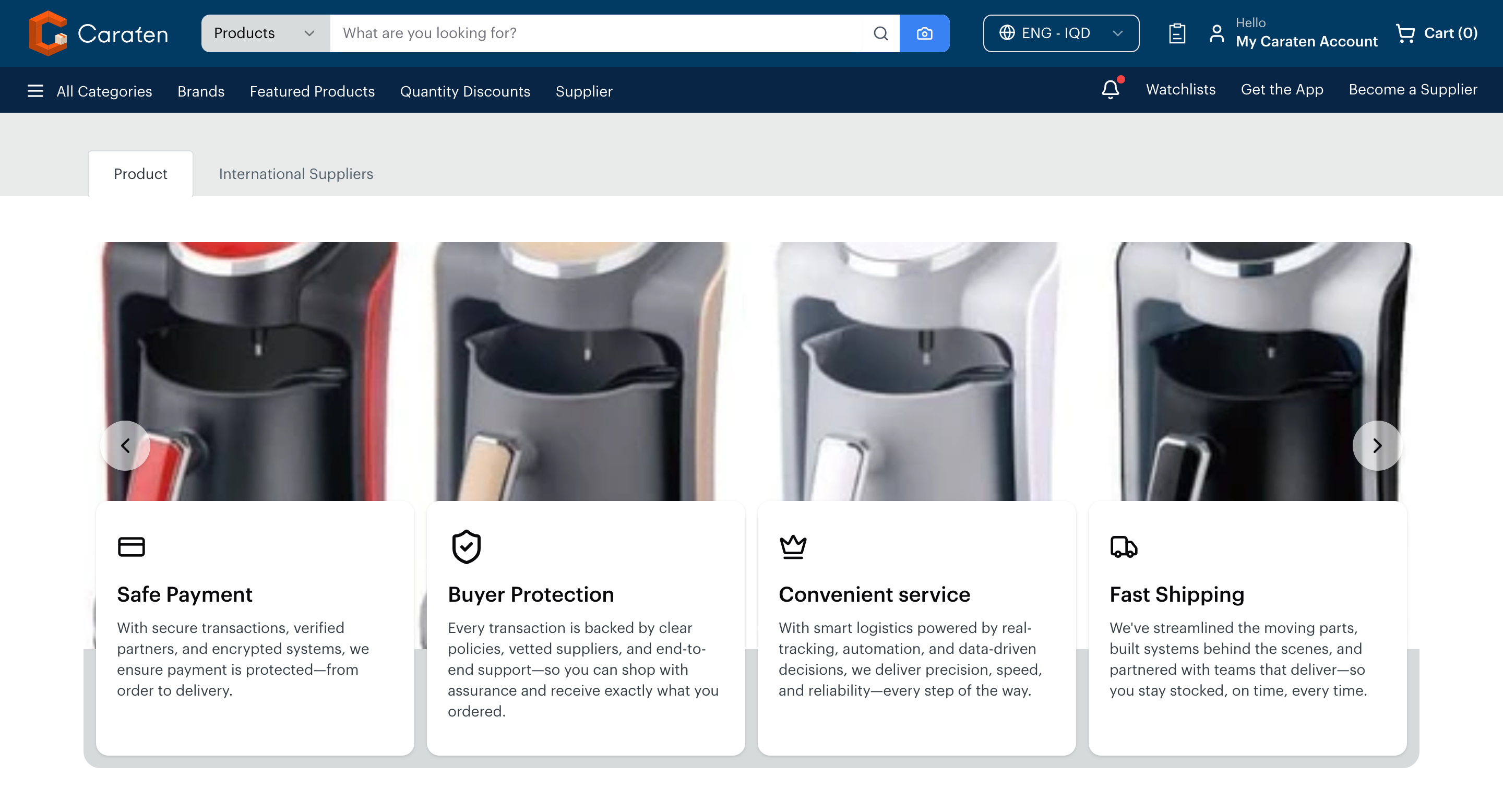
Task: Switch to International Suppliers tab
Action: pyautogui.click(x=296, y=174)
